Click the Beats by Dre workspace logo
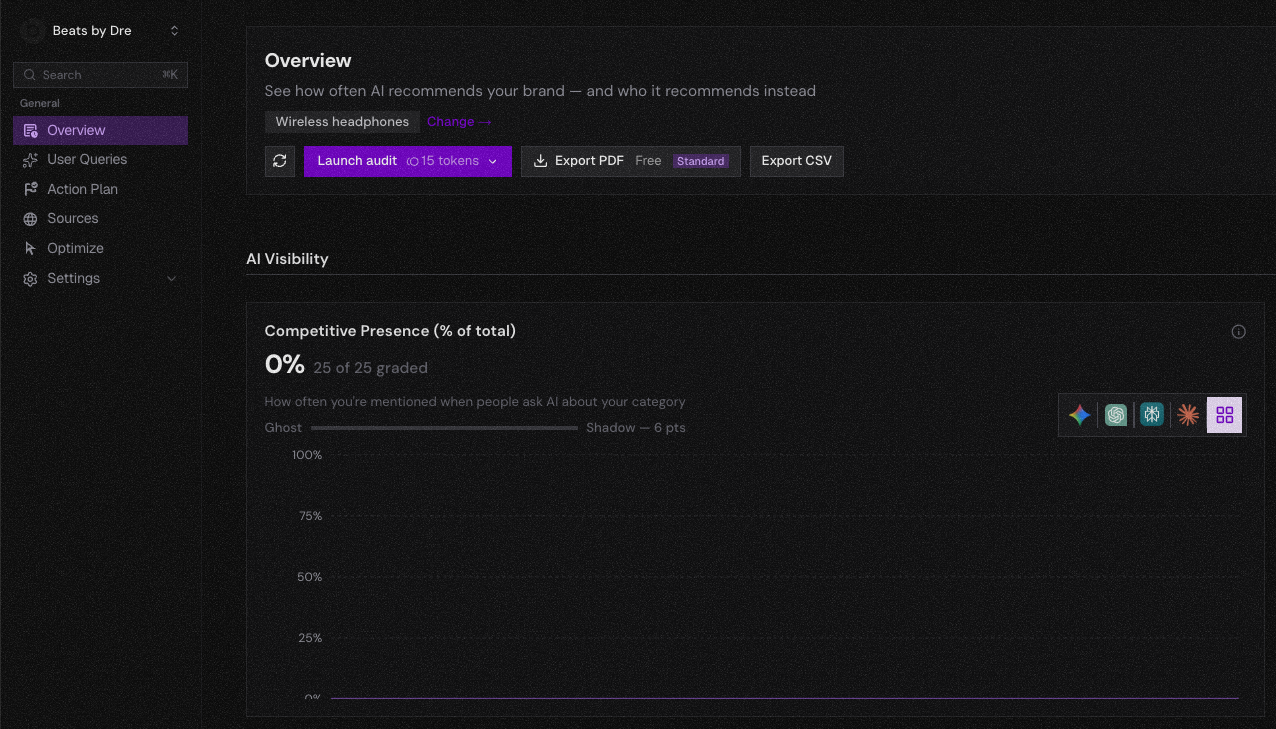The width and height of the screenshot is (1276, 729). click(32, 31)
